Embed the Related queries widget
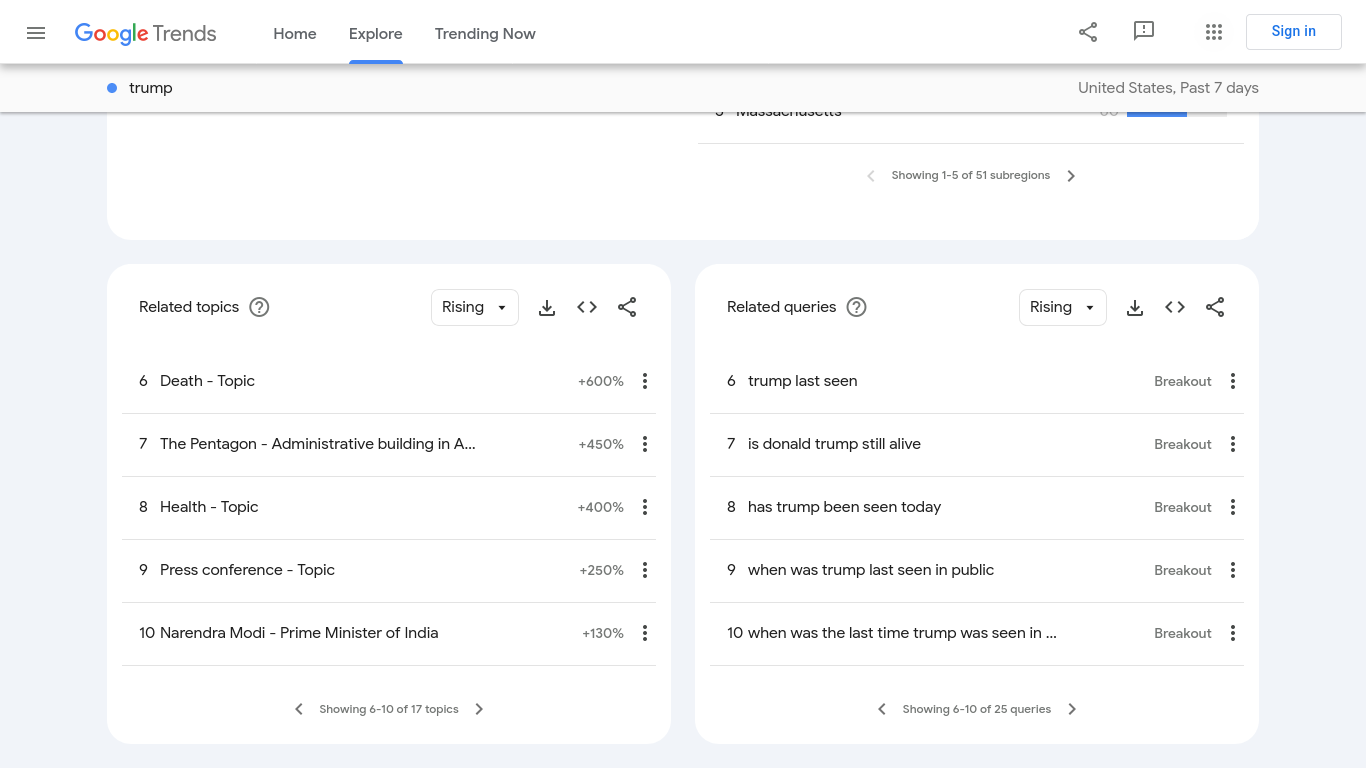The width and height of the screenshot is (1366, 768). click(x=1175, y=307)
